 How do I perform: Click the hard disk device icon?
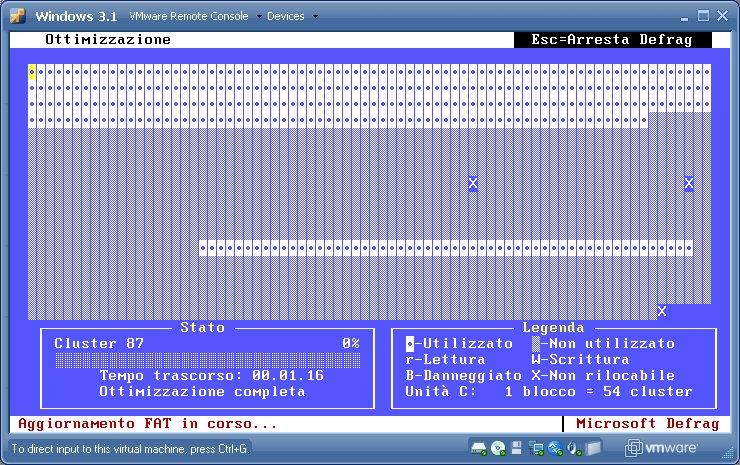[x=479, y=448]
